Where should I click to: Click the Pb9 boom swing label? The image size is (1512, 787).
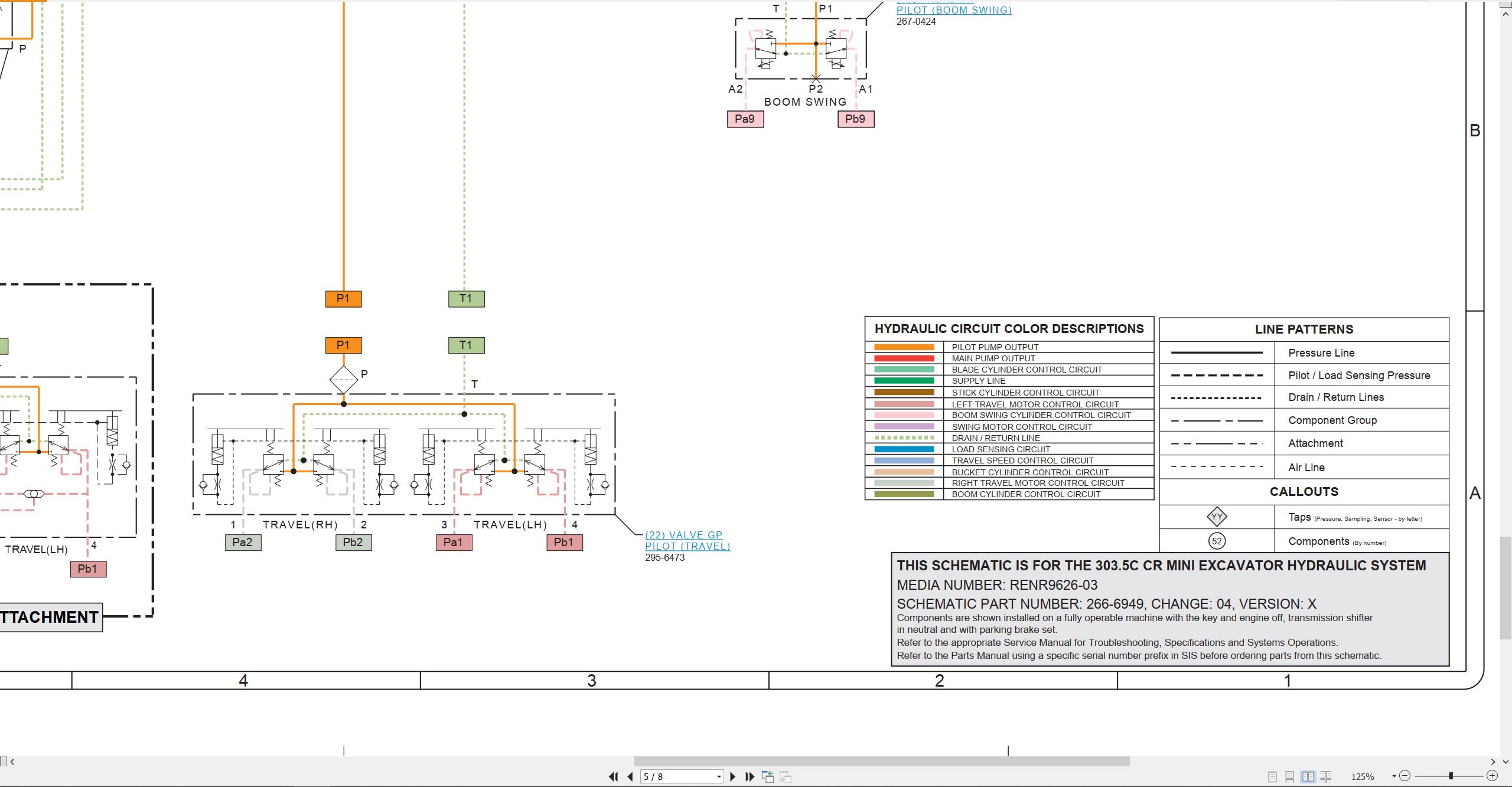tap(856, 119)
